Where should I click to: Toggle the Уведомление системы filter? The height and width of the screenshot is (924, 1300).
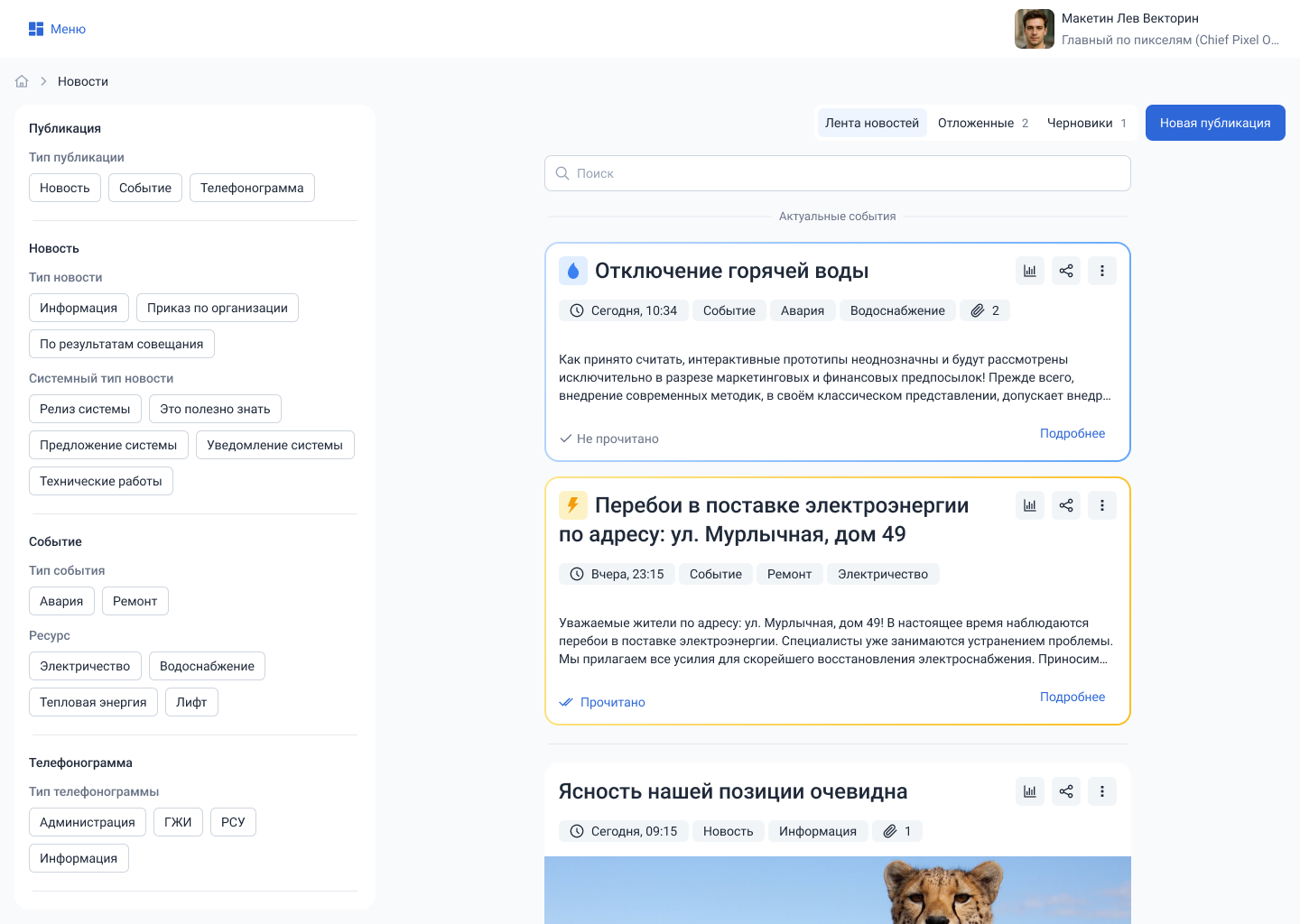point(275,445)
